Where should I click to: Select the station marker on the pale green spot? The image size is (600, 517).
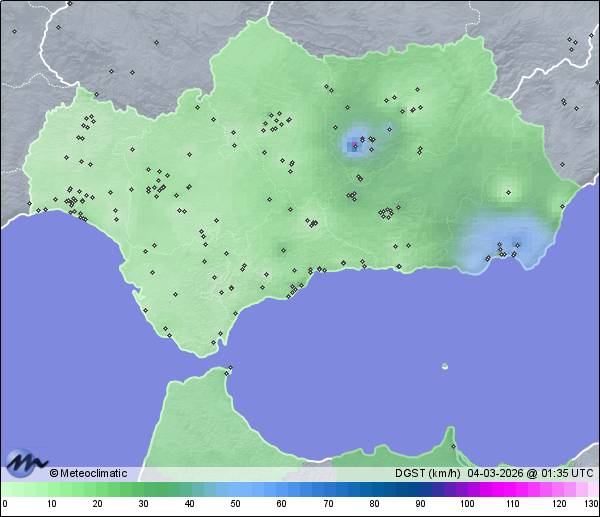506,190
